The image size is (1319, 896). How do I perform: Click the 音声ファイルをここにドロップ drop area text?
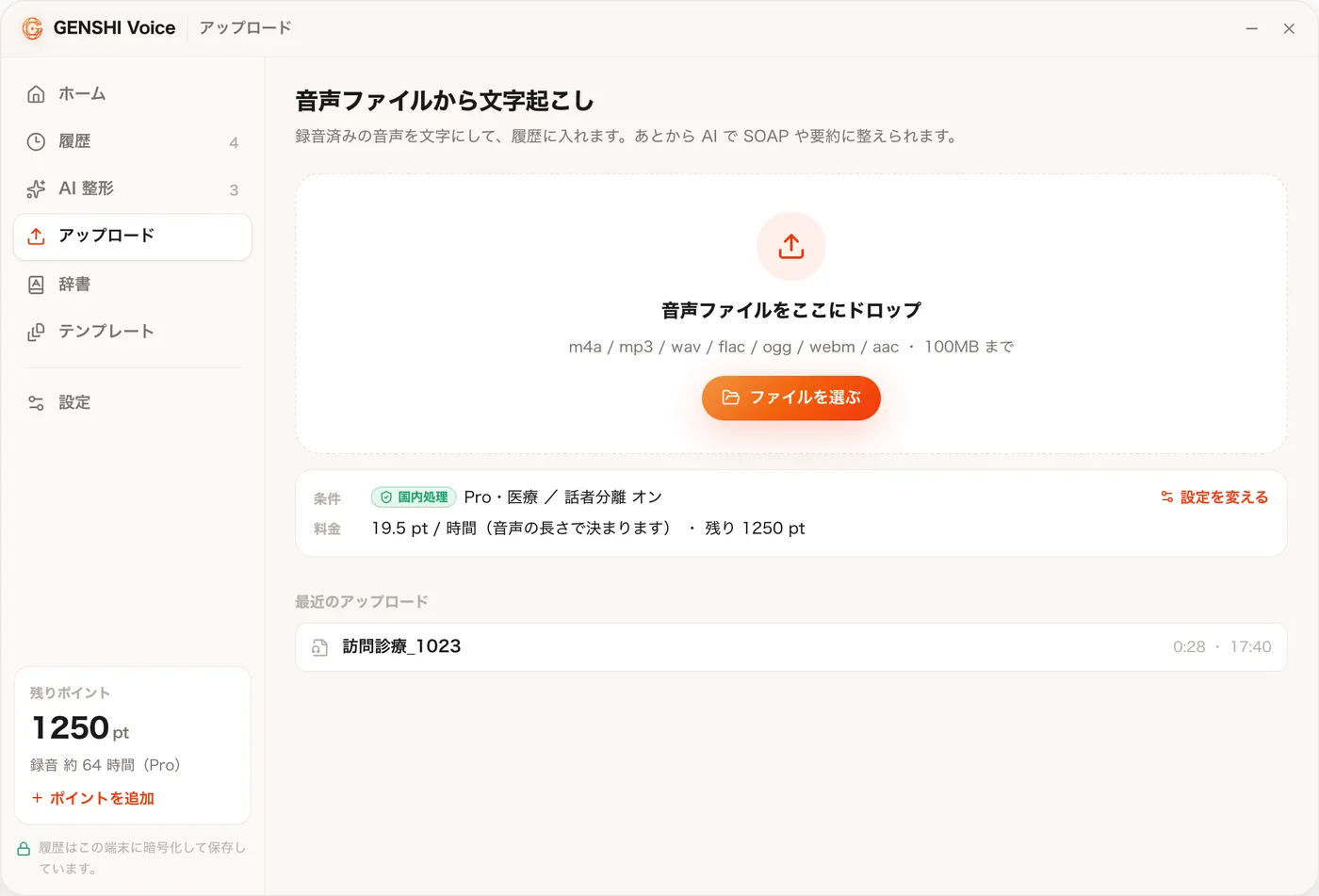click(x=791, y=310)
